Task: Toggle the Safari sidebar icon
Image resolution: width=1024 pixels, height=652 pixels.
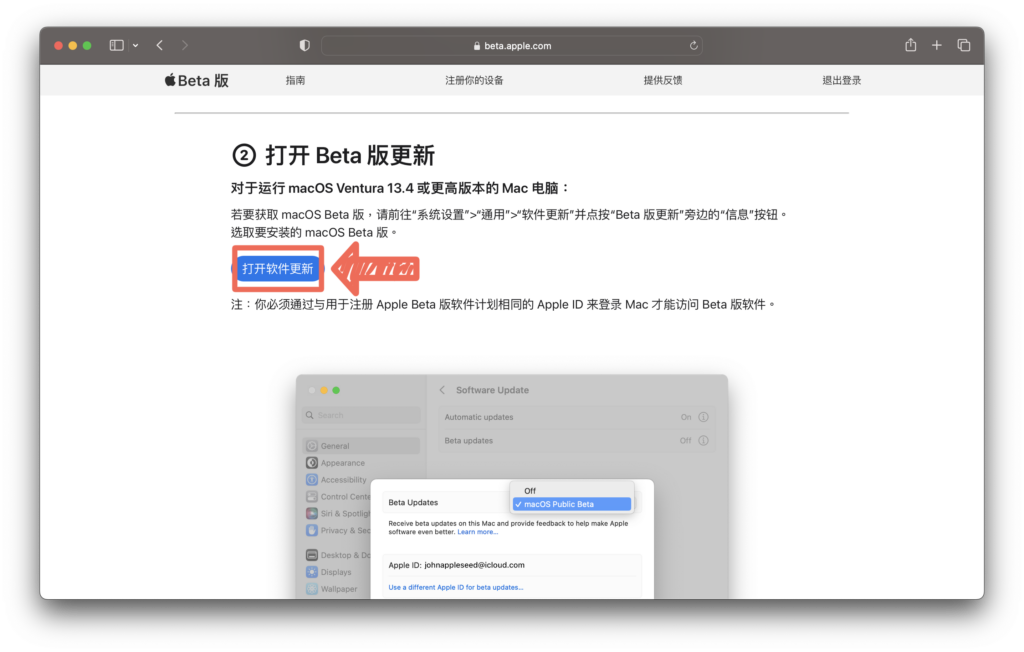Action: point(116,45)
